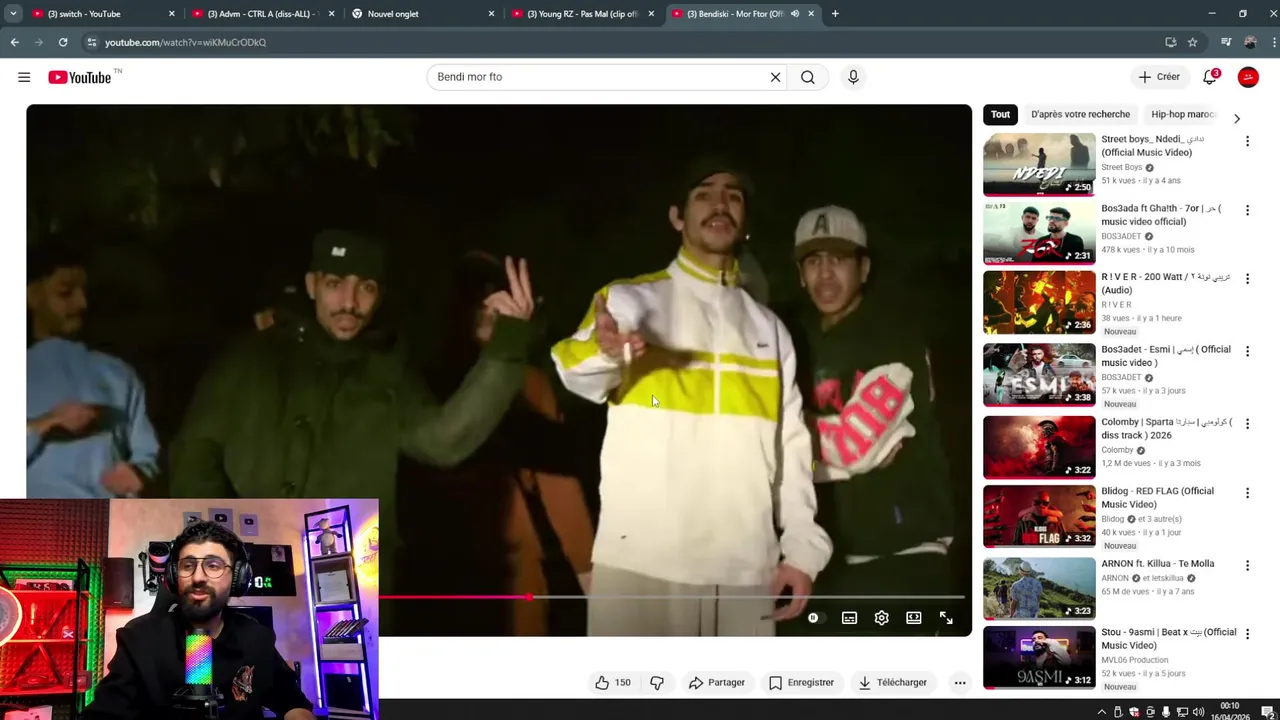The height and width of the screenshot is (720, 1280).
Task: Install app icon in address bar
Action: 1170,42
